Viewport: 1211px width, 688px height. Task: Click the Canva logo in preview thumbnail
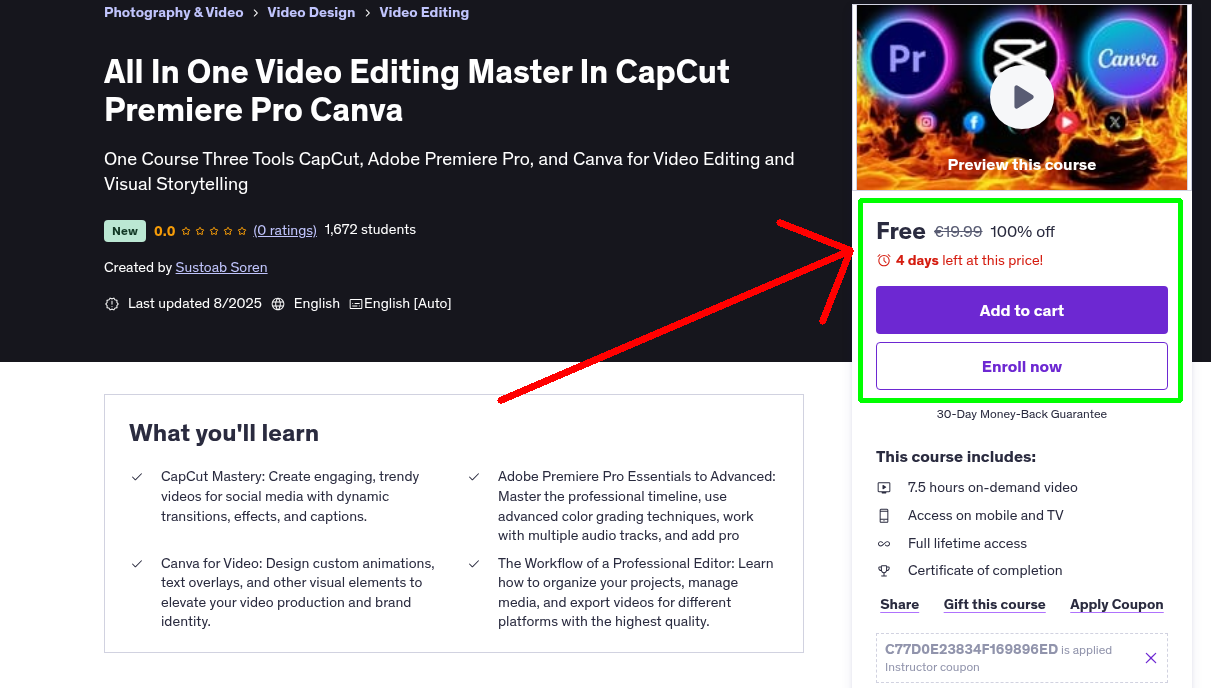click(1128, 59)
